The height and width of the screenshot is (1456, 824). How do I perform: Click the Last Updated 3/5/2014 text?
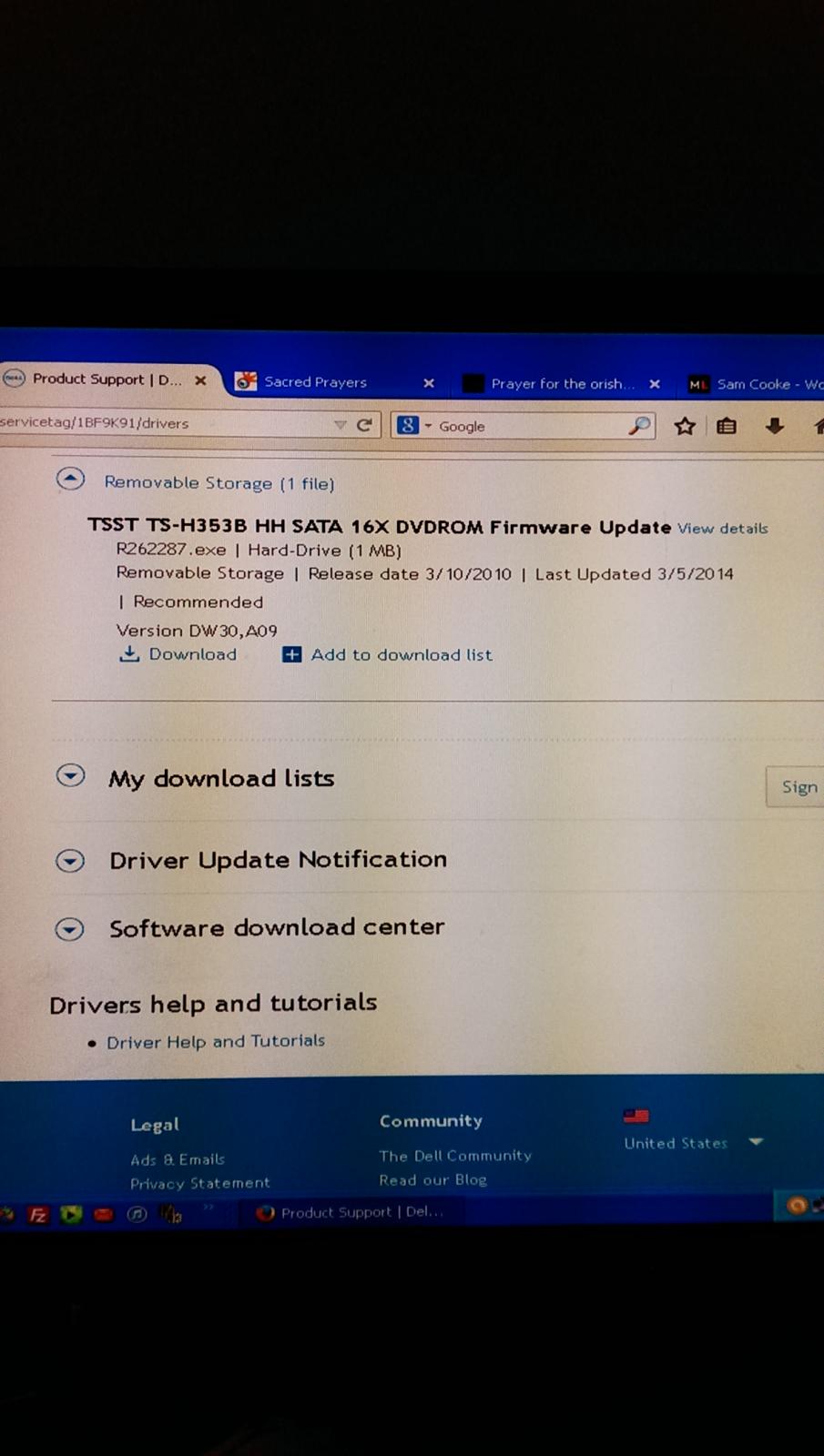coord(635,573)
